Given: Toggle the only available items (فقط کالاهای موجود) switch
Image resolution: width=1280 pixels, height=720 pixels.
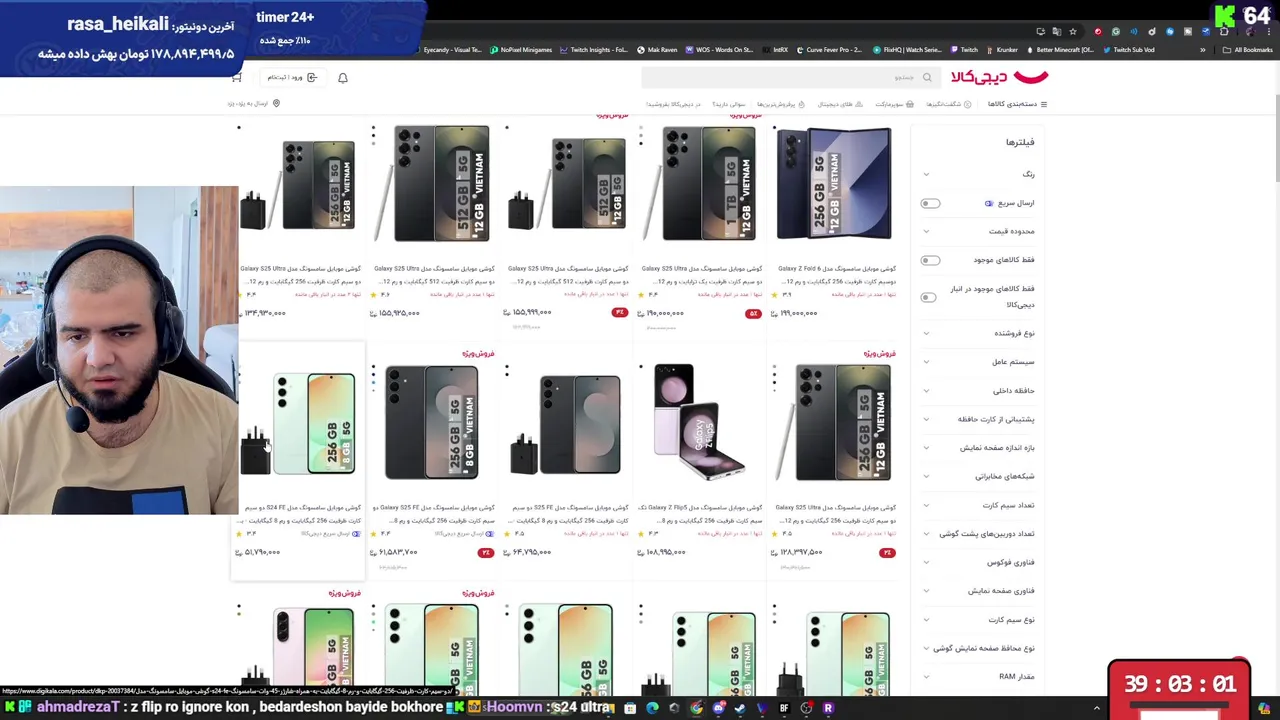Looking at the screenshot, I should 930,260.
